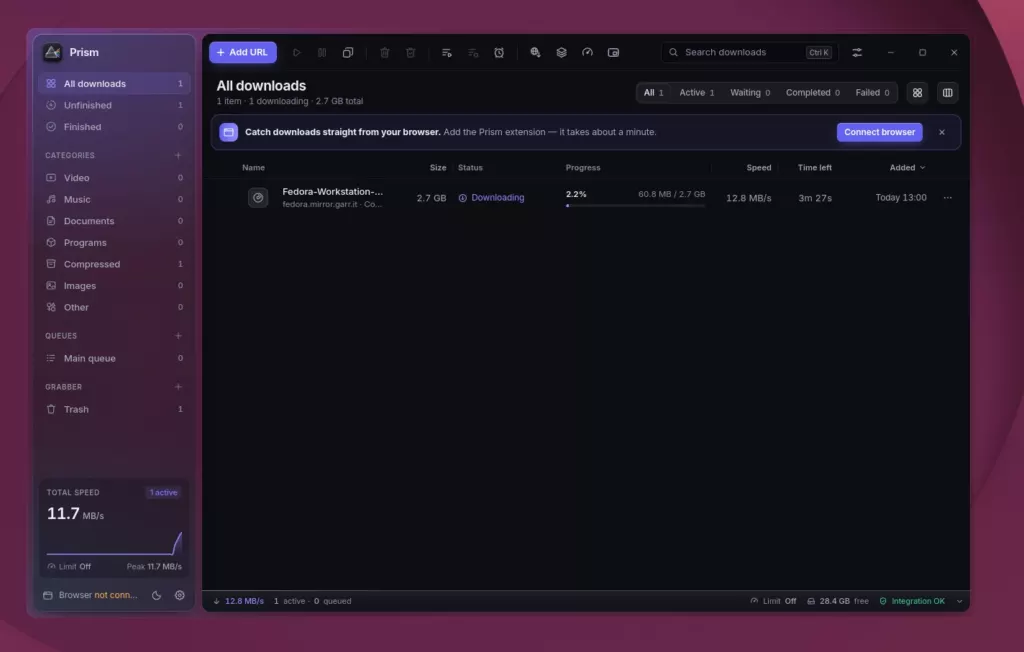The width and height of the screenshot is (1024, 652).
Task: Click the Connect browser button
Action: (880, 132)
